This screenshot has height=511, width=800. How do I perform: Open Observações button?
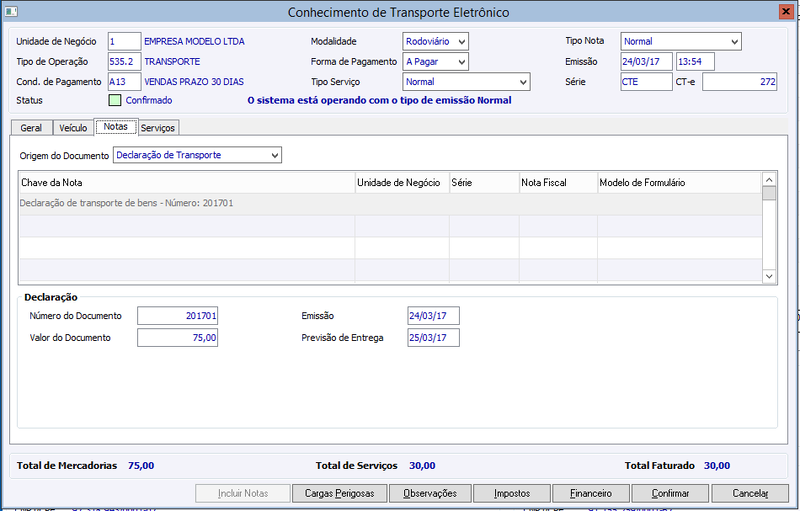(x=430, y=493)
